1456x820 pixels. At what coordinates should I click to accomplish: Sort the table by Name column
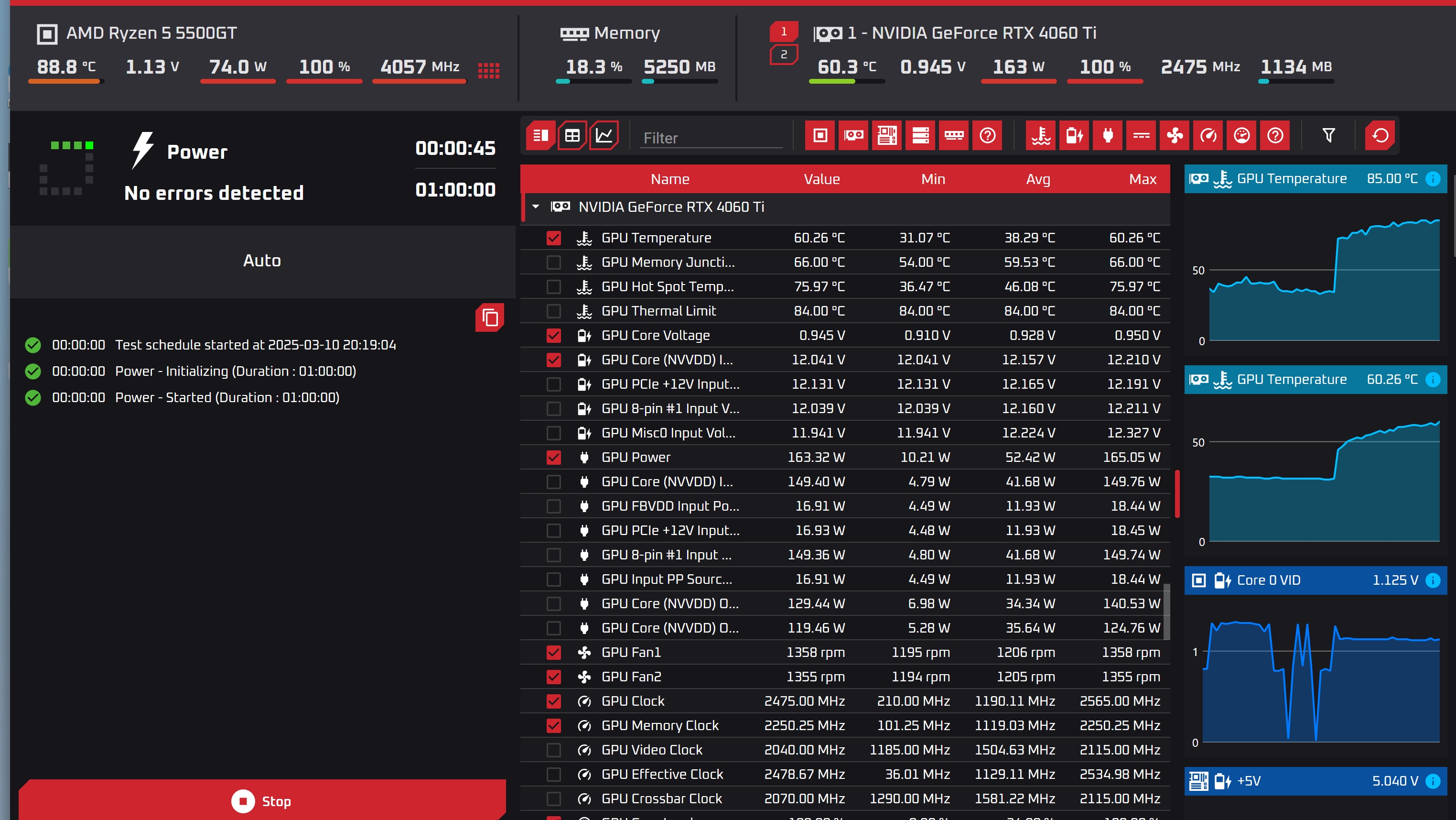pos(670,179)
